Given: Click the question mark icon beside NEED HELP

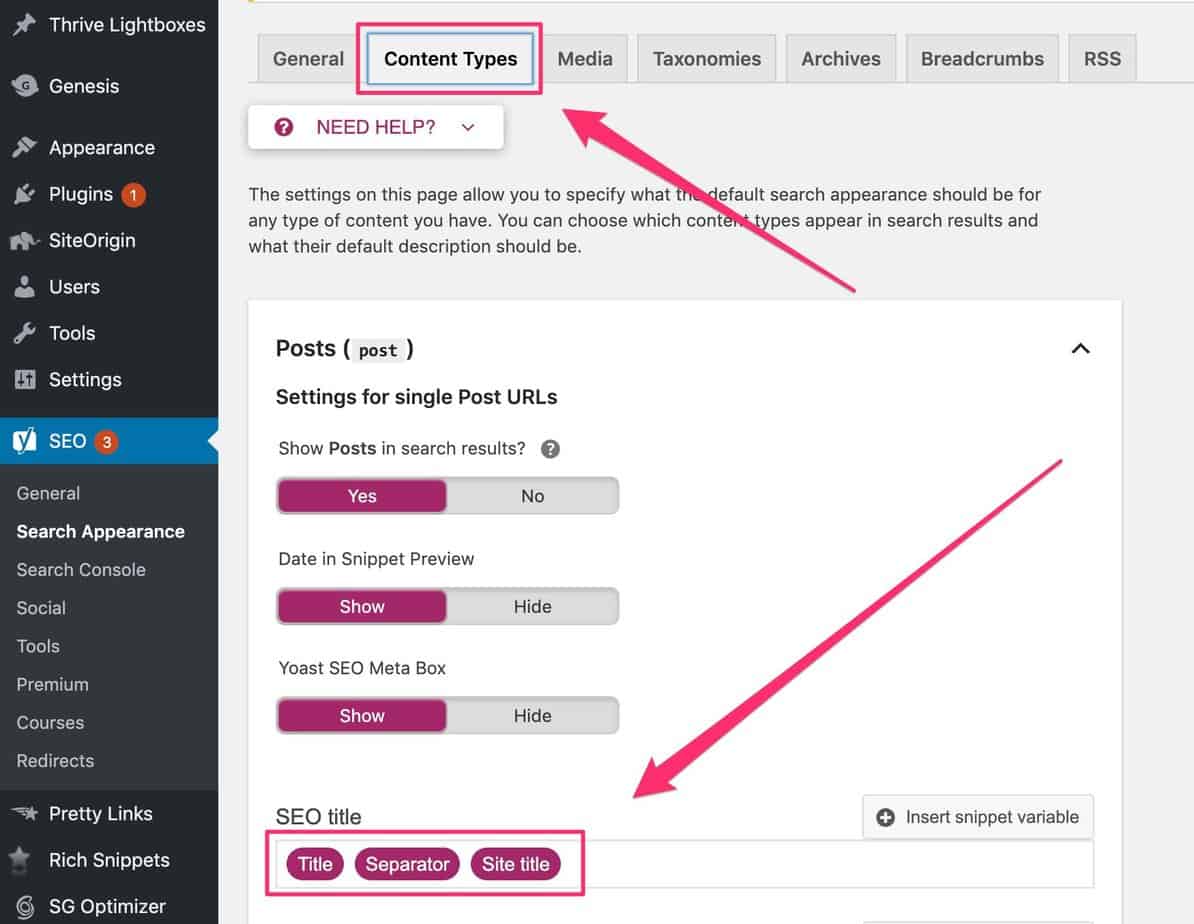Looking at the screenshot, I should pyautogui.click(x=283, y=127).
